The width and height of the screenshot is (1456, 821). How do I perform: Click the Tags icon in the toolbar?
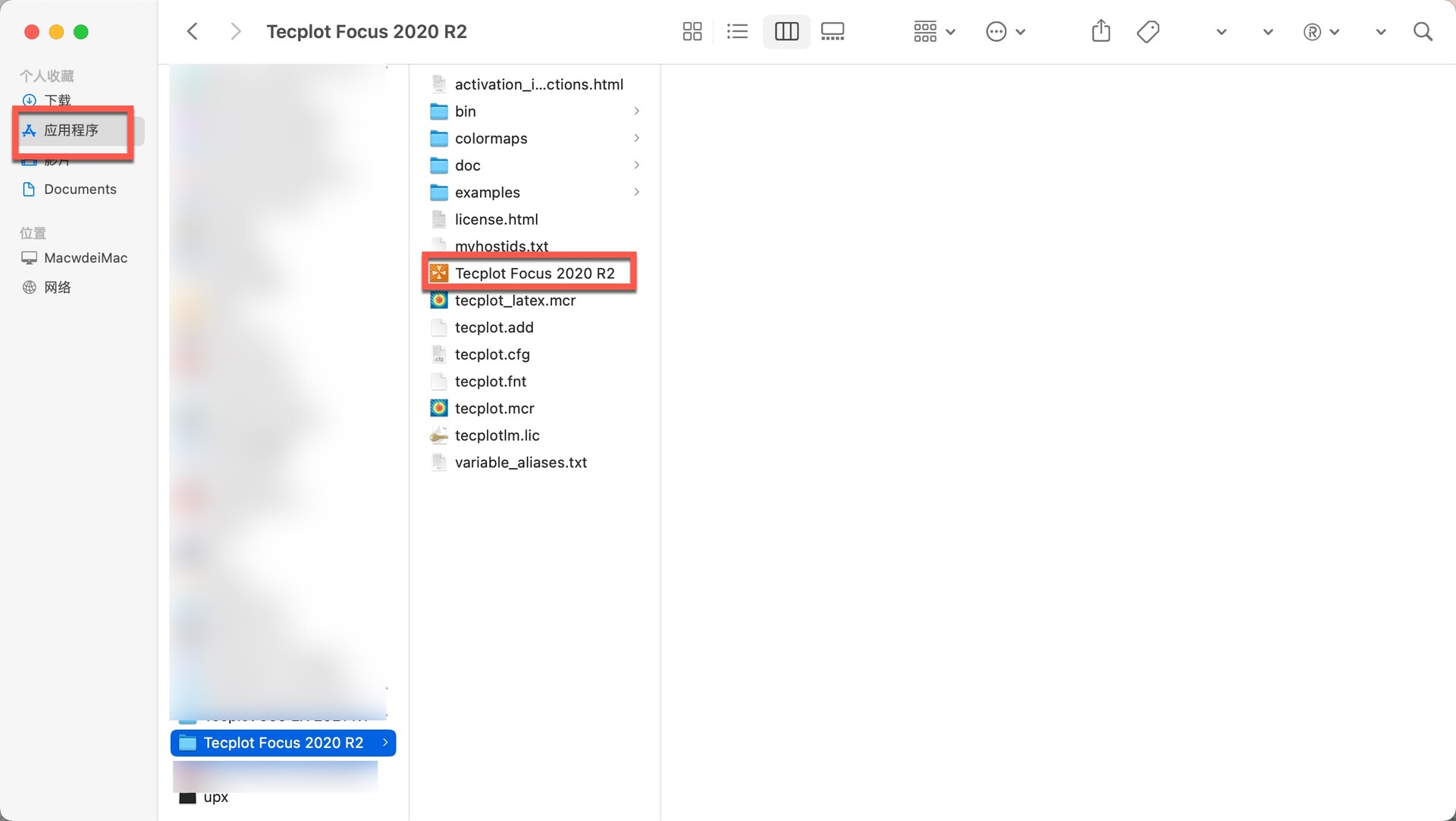click(1147, 31)
